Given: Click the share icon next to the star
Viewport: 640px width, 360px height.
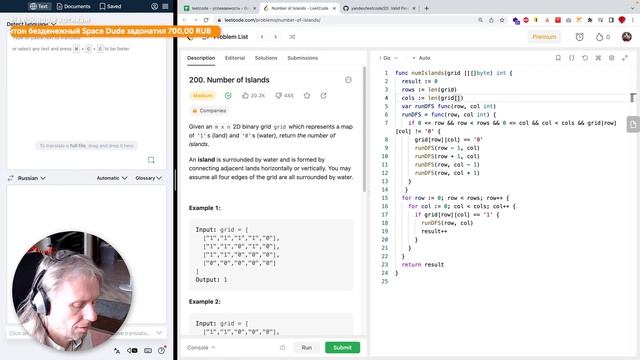Looking at the screenshot, I should click(x=323, y=96).
